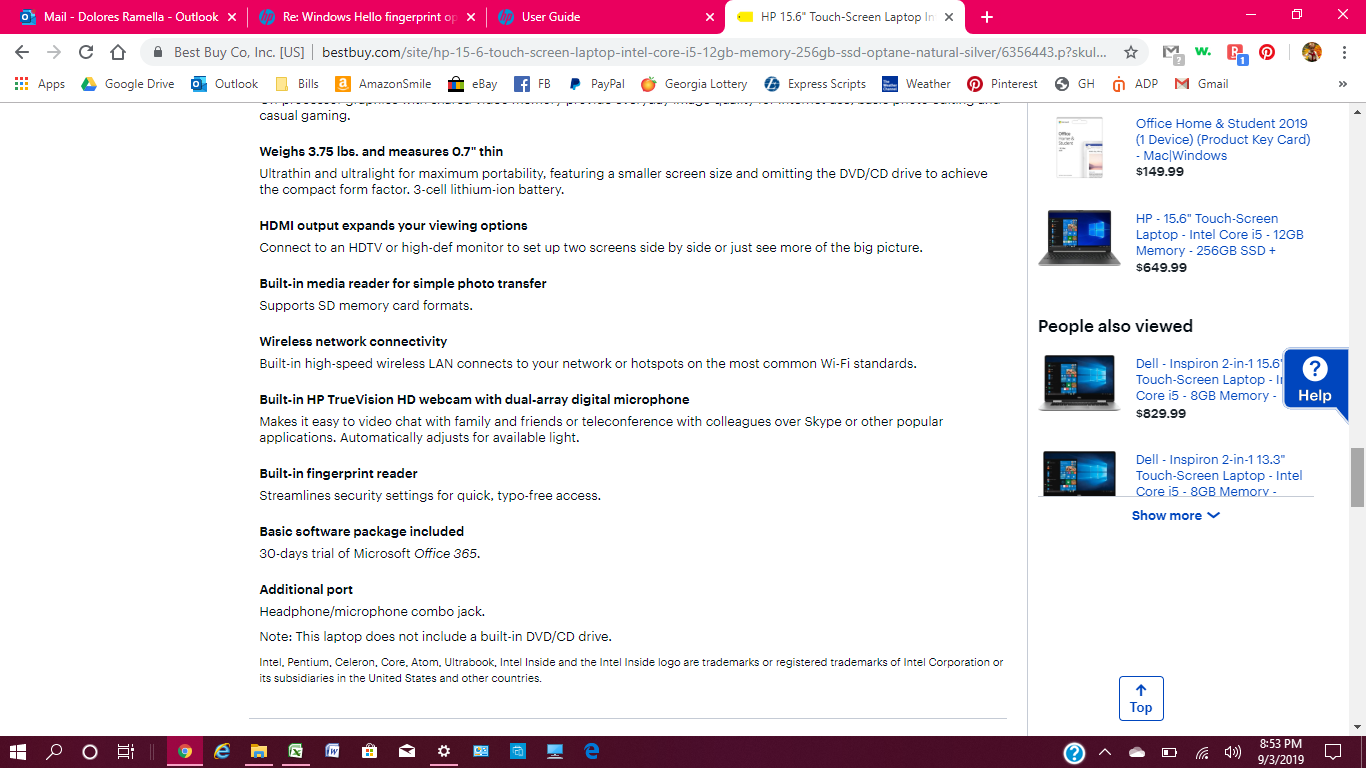Screen dimensions: 1366x768
Task: Click the blue Help chat widget
Action: (1315, 380)
